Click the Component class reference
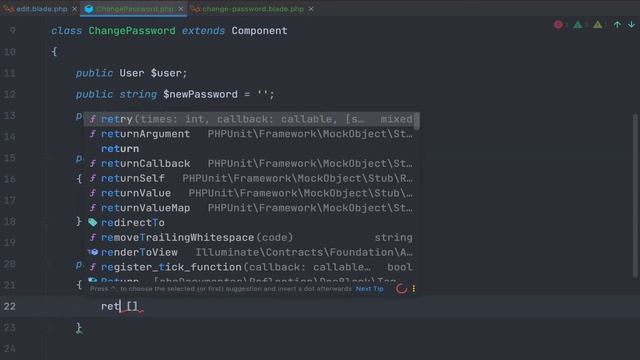The height and width of the screenshot is (360, 640). click(x=259, y=31)
